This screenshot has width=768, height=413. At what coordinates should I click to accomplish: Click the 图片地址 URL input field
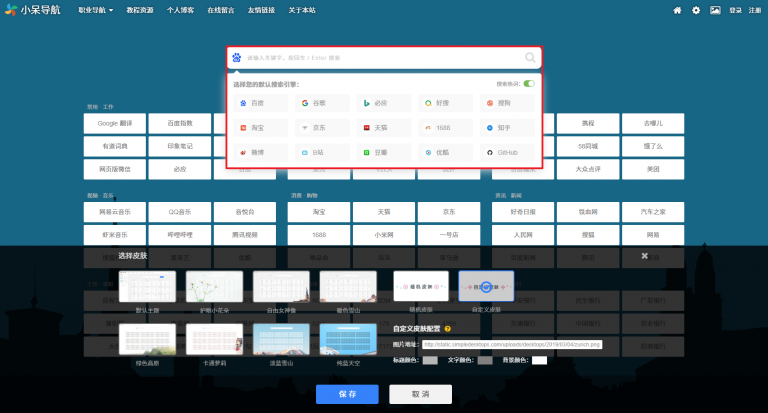(x=512, y=344)
